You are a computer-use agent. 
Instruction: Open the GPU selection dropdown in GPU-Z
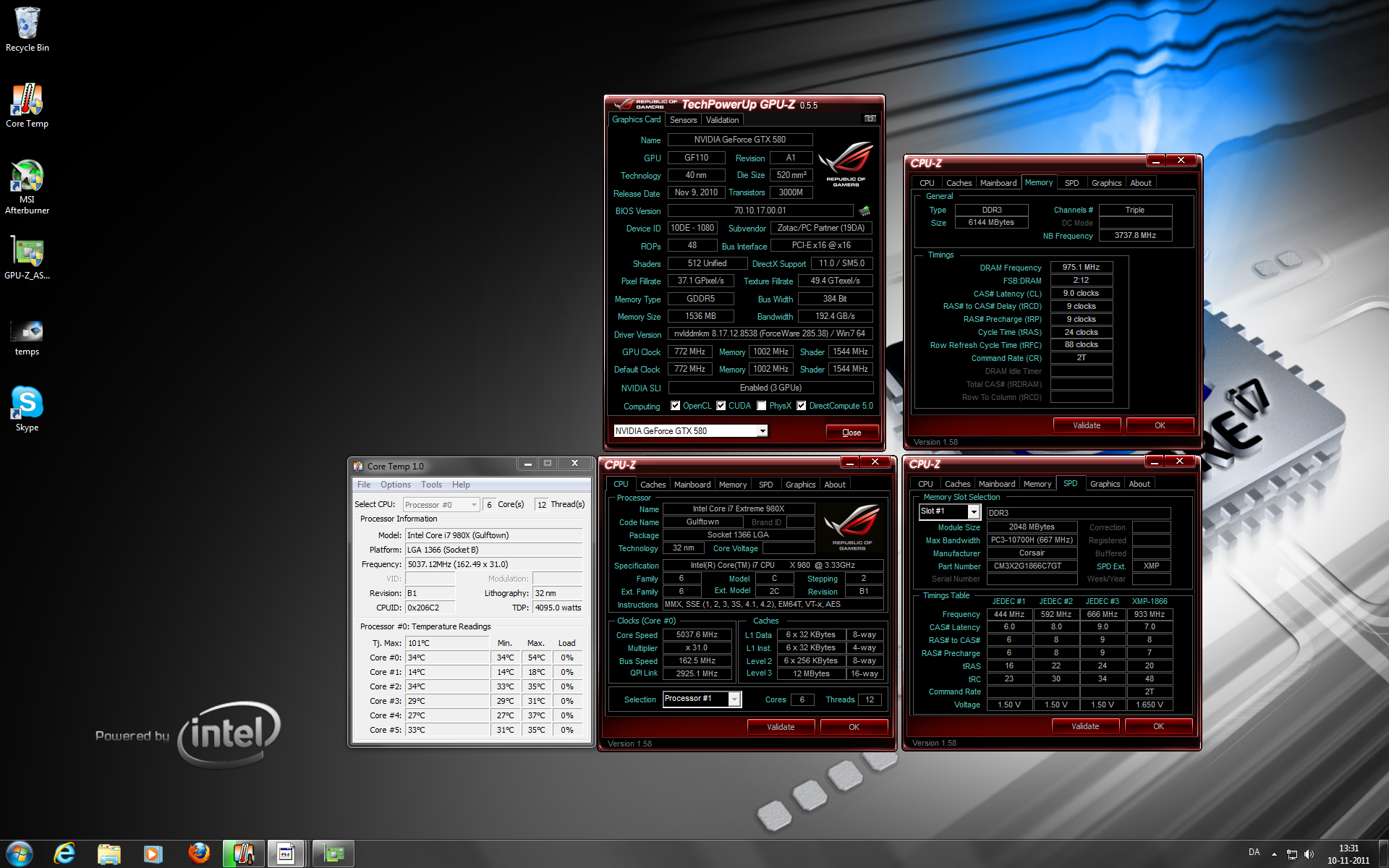pyautogui.click(x=762, y=431)
